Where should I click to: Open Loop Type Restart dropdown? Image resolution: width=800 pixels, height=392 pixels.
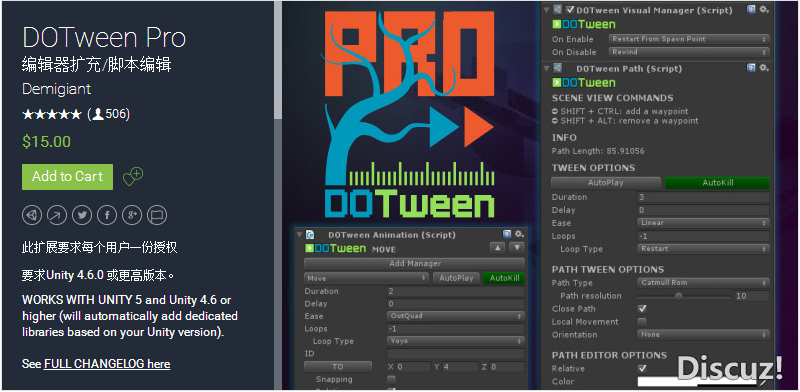(x=703, y=249)
